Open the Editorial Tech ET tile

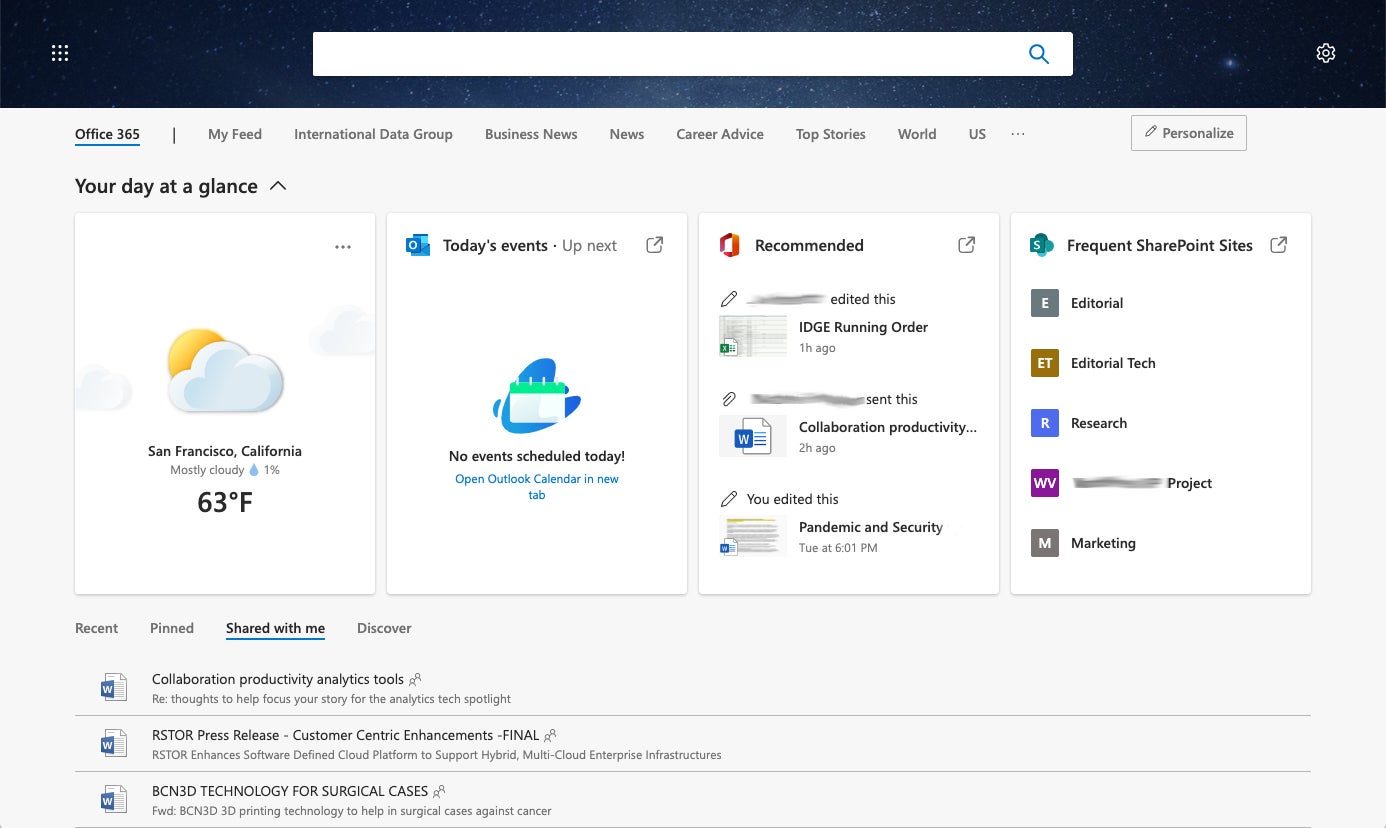(x=1045, y=363)
